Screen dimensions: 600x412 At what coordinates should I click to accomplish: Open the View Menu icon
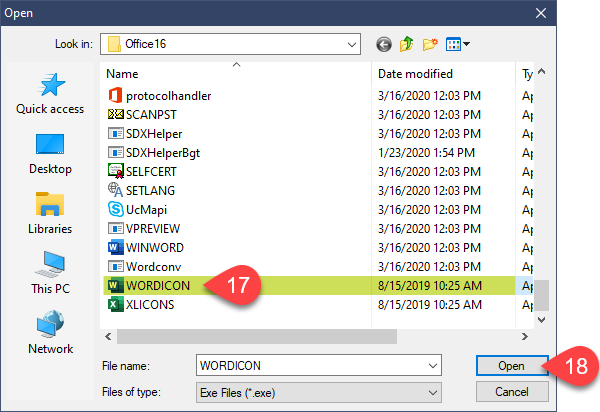coord(453,44)
